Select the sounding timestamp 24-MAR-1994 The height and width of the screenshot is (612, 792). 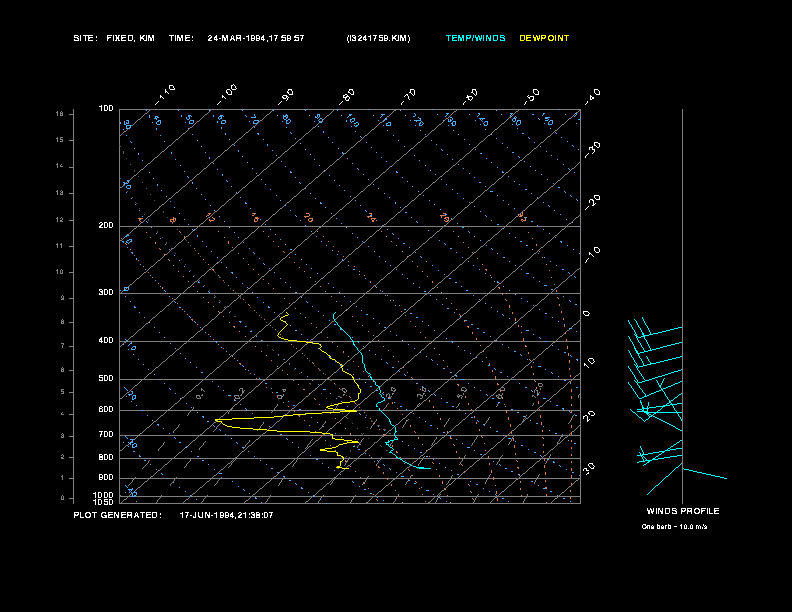click(x=236, y=38)
